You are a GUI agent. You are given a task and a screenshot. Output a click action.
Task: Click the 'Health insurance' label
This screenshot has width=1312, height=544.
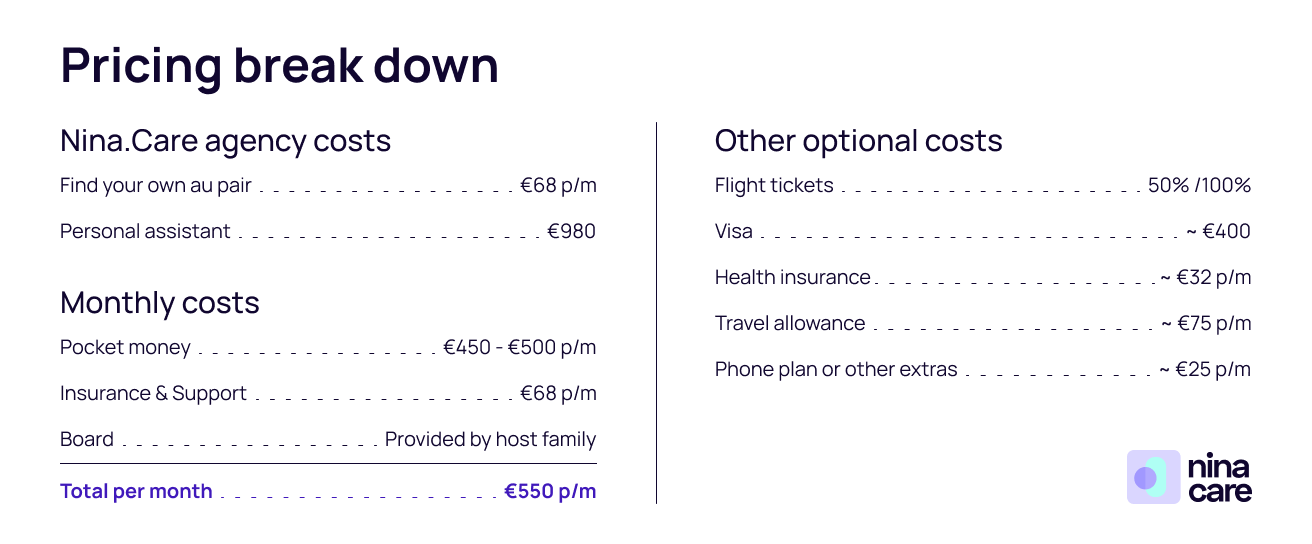point(793,278)
